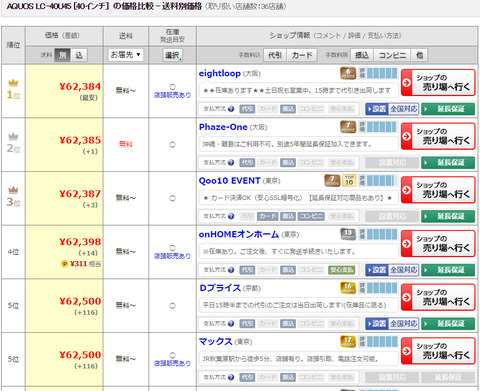The height and width of the screenshot is (391, 480).
Task: Click 延長保証 button in Qoo10 EVENT row
Action: coord(448,216)
